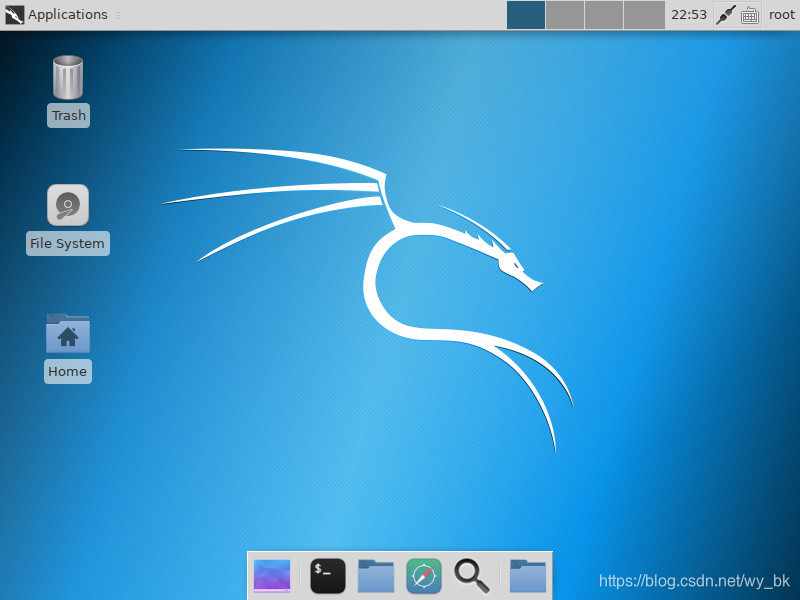Launch the terminal from the dock

328,576
